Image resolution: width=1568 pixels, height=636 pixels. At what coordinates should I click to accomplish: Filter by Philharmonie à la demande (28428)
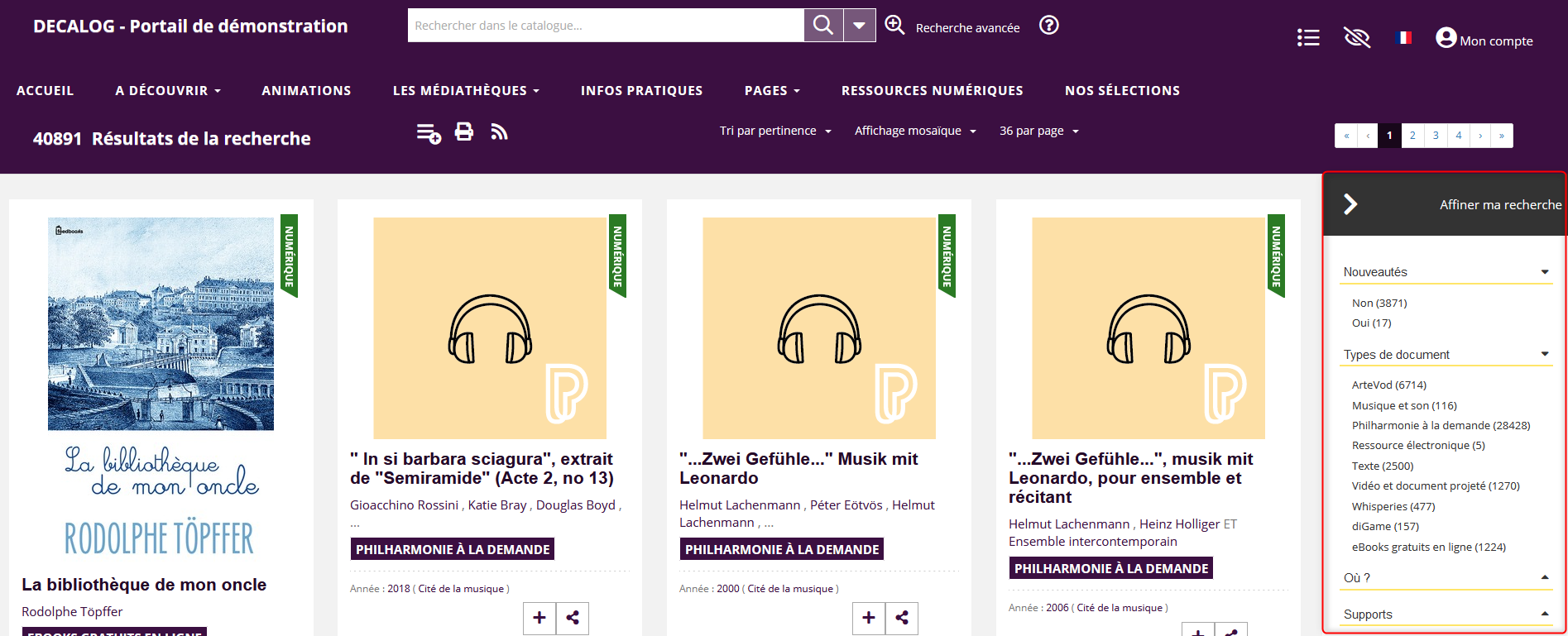coord(1441,425)
